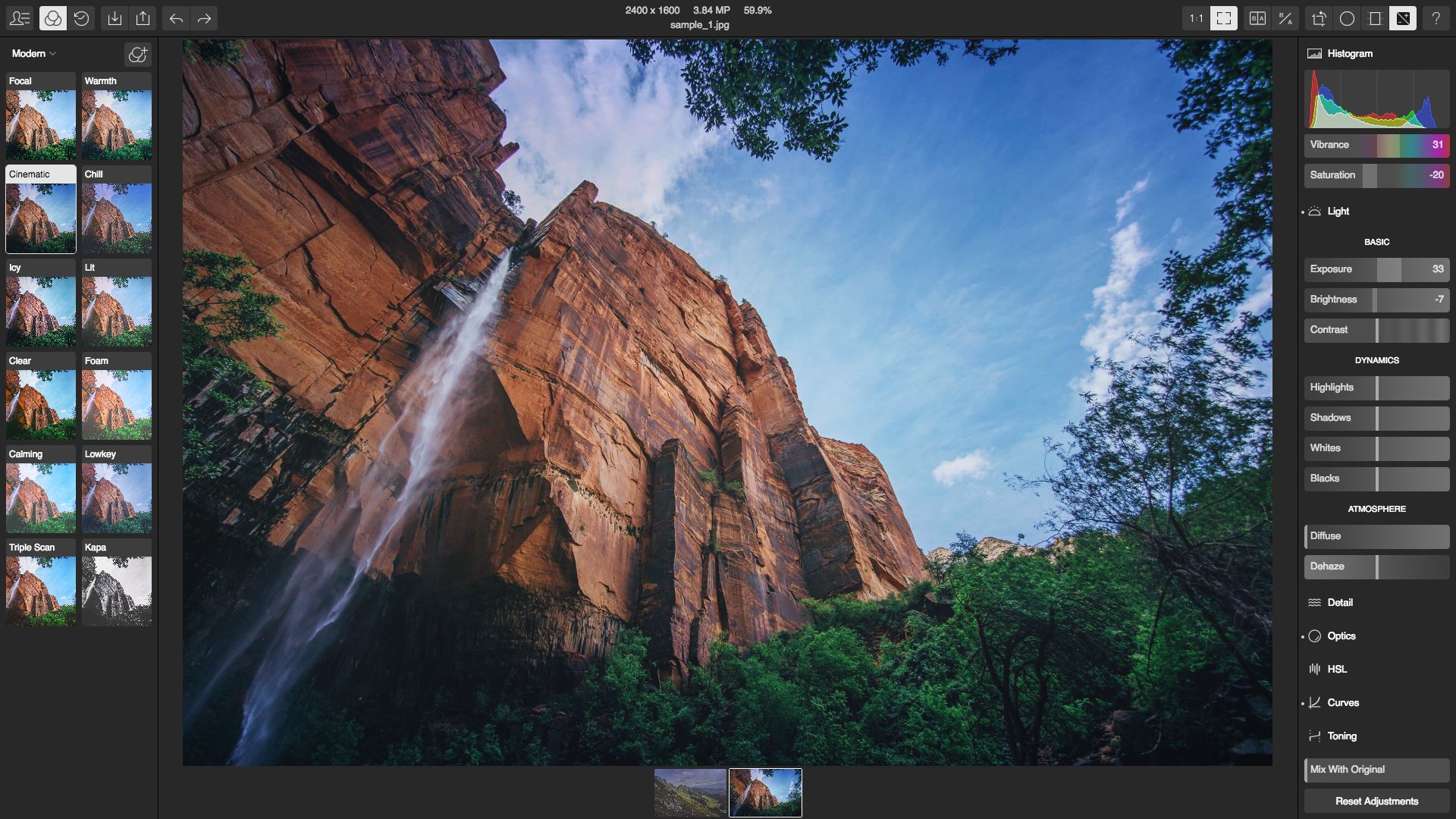Expand the Detail section

pyautogui.click(x=1339, y=603)
